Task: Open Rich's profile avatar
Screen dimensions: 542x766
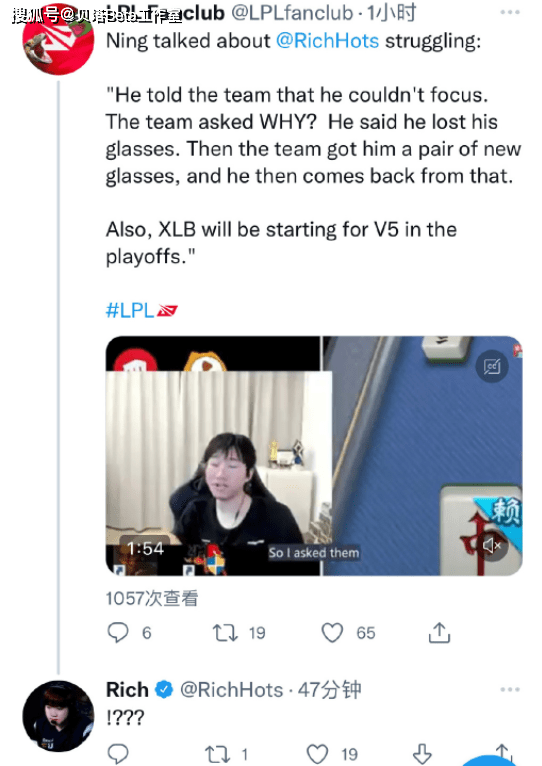Action: point(58,716)
